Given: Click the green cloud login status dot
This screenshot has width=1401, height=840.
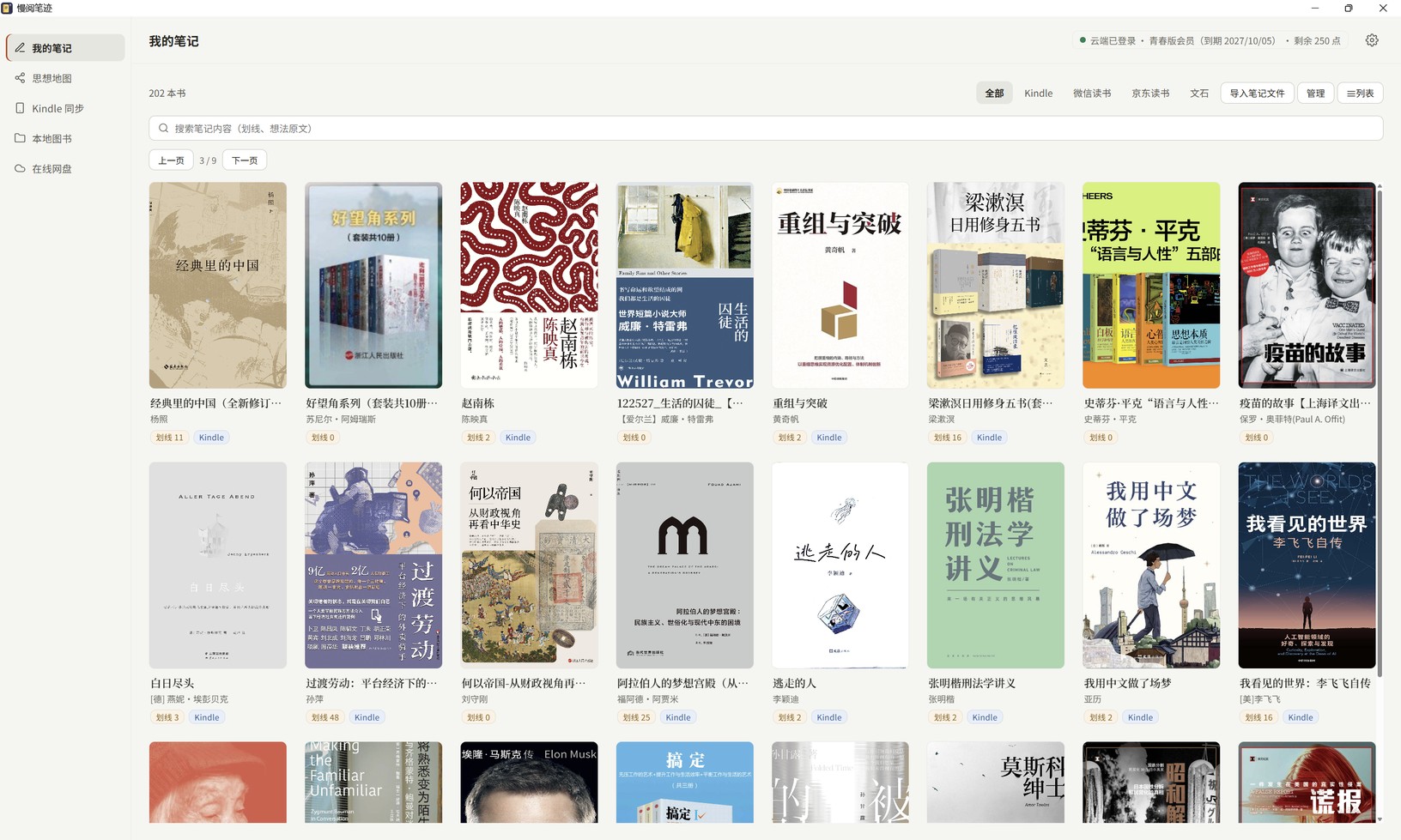Looking at the screenshot, I should pyautogui.click(x=1083, y=40).
